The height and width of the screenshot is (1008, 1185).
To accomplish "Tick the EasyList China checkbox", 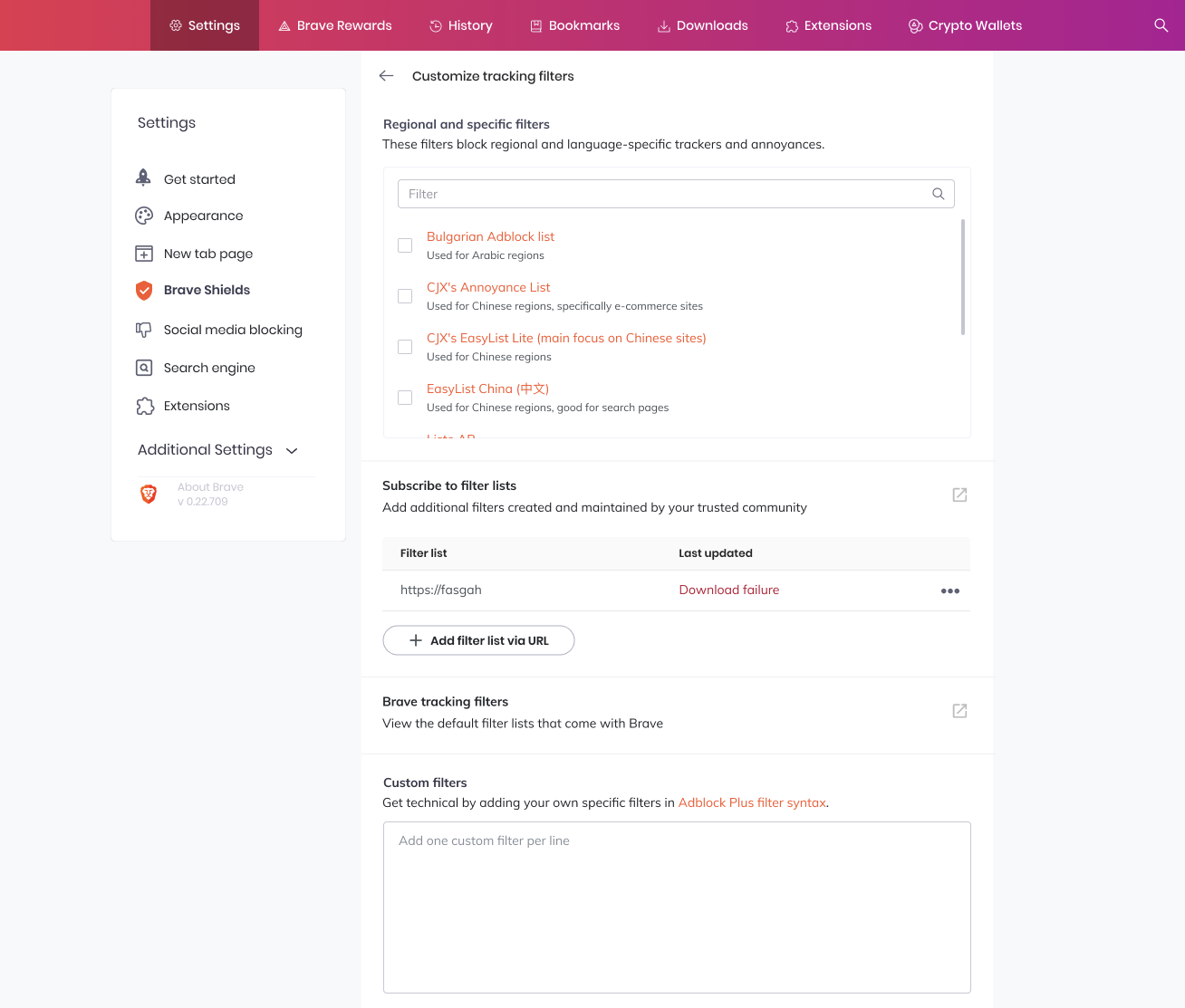I will (x=405, y=398).
